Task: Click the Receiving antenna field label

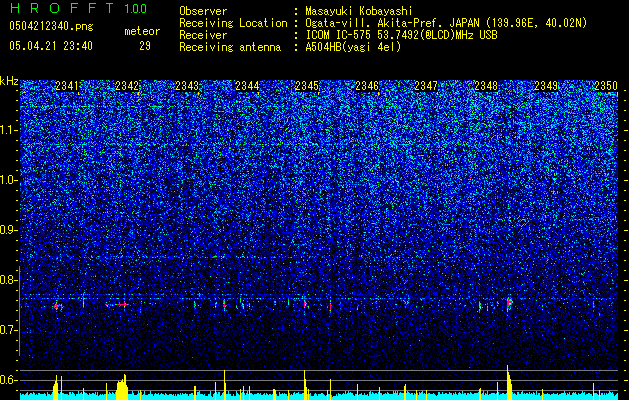Action: 230,47
